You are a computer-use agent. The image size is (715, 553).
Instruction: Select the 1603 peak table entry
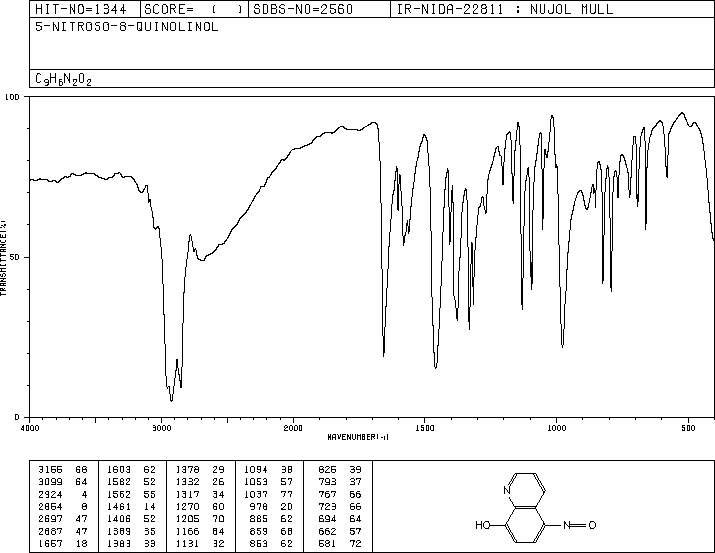(x=131, y=470)
